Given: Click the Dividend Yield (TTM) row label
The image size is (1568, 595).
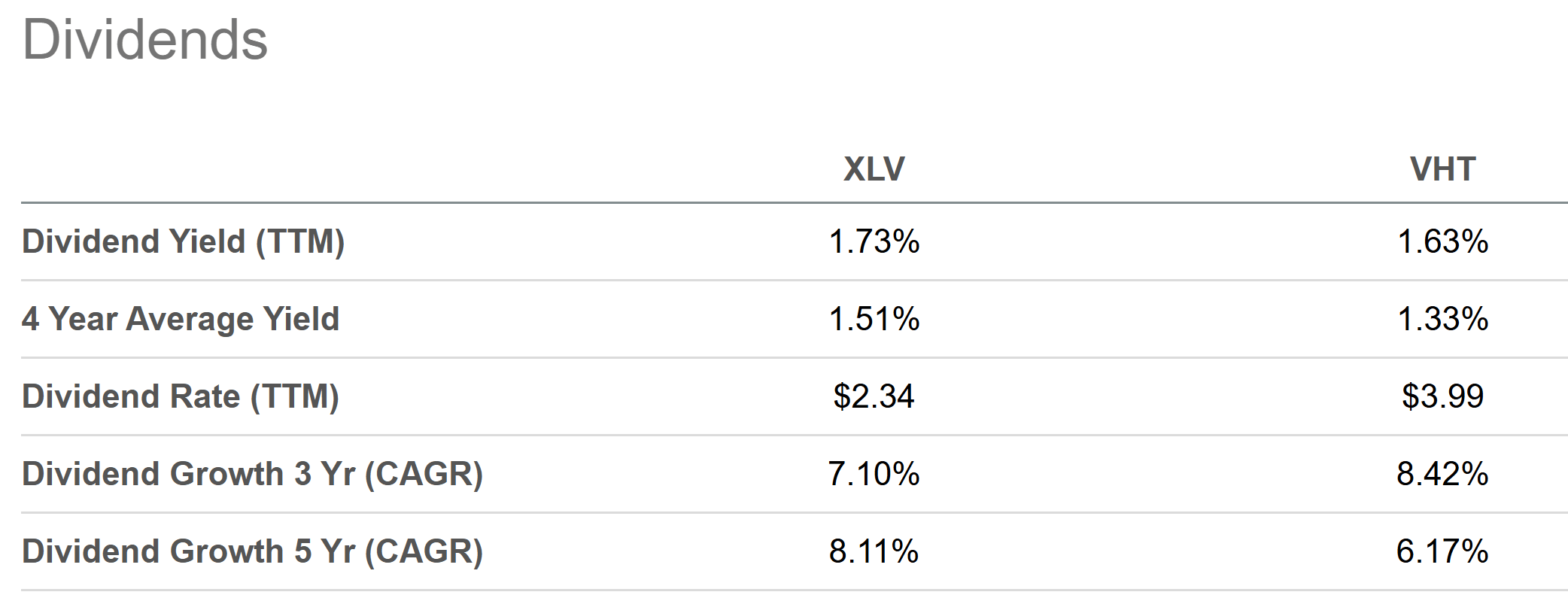Looking at the screenshot, I should click(x=183, y=241).
